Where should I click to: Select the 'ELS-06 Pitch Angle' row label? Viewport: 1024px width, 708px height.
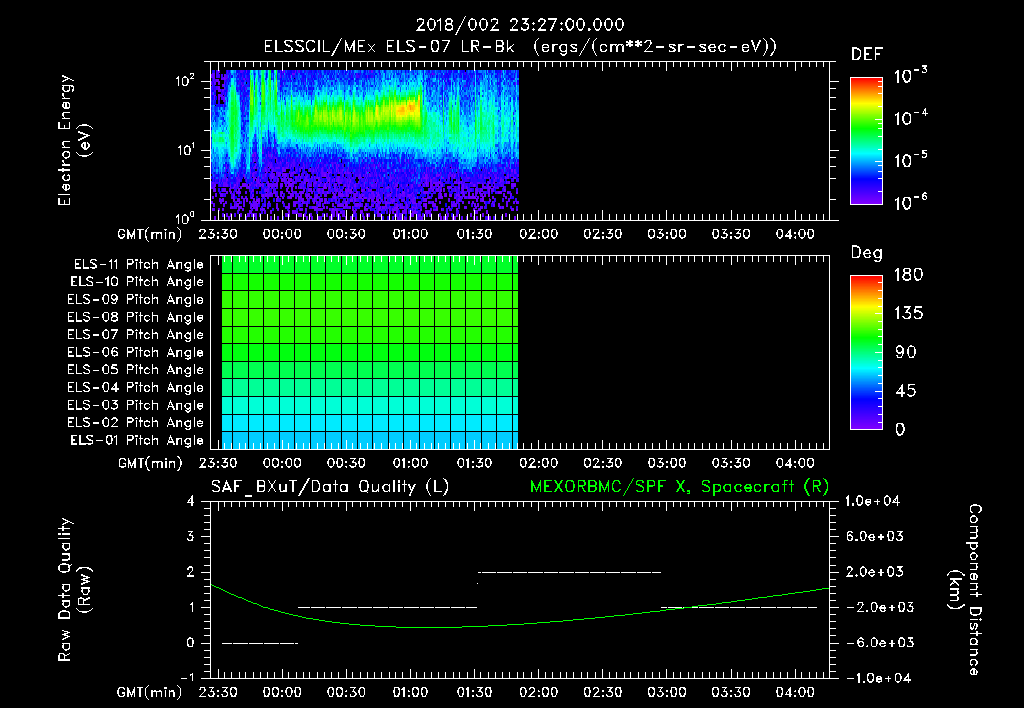point(136,353)
